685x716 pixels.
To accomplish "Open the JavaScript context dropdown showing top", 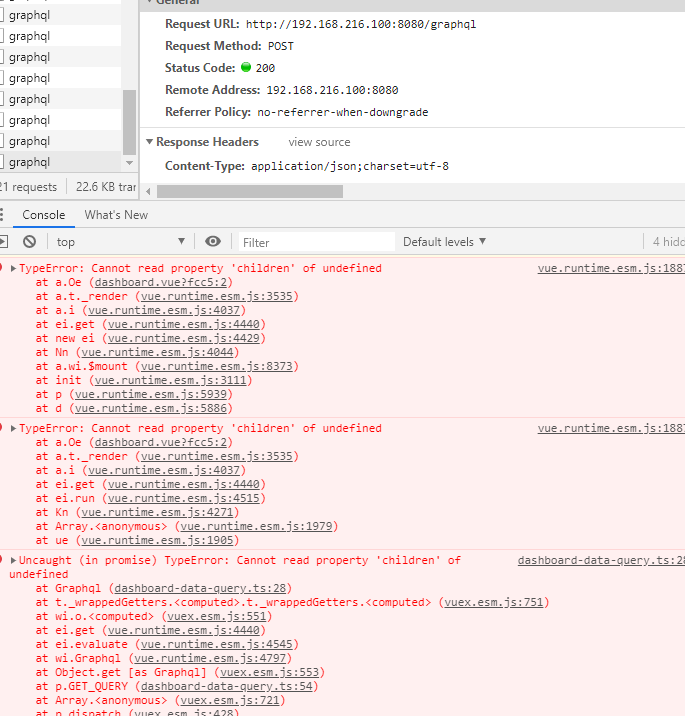I will pos(121,242).
